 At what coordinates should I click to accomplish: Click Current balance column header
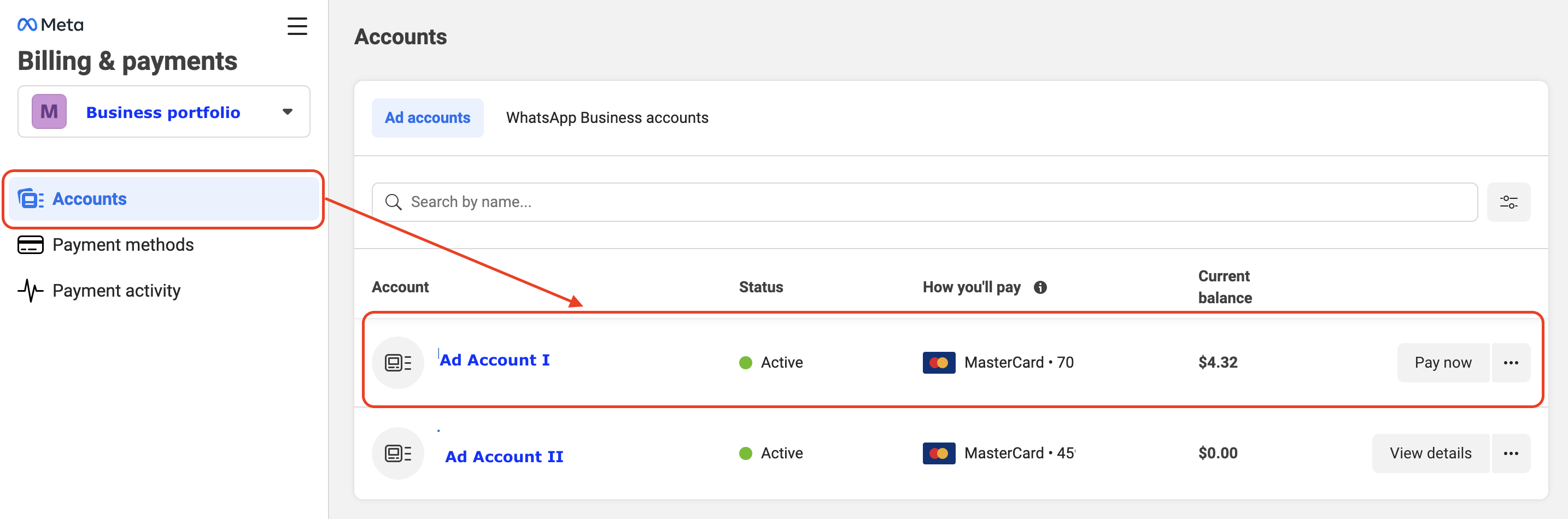(x=1225, y=287)
